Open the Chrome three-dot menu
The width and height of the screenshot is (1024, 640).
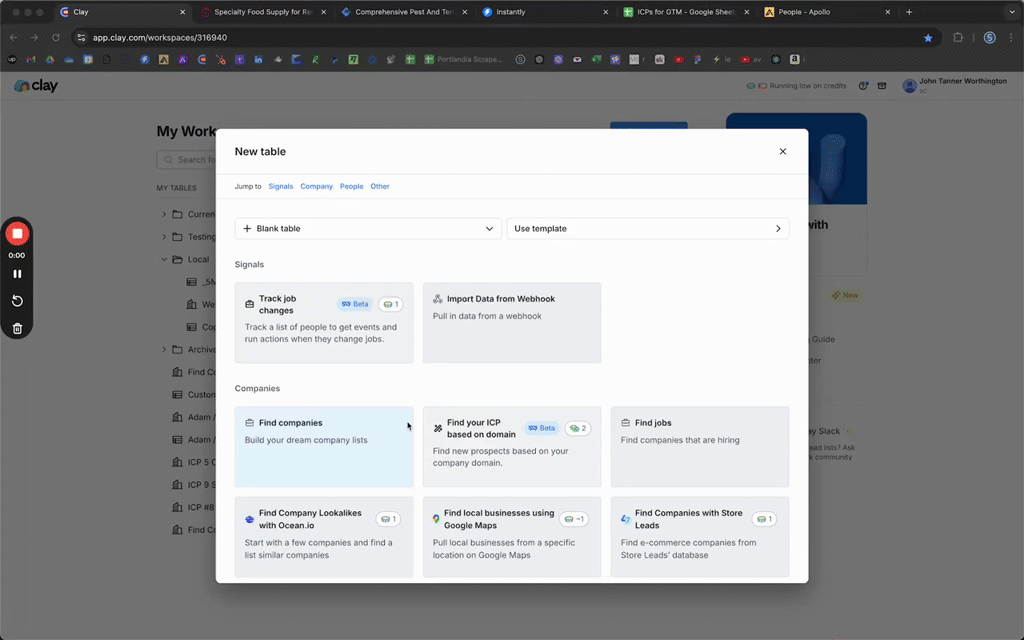(1011, 38)
